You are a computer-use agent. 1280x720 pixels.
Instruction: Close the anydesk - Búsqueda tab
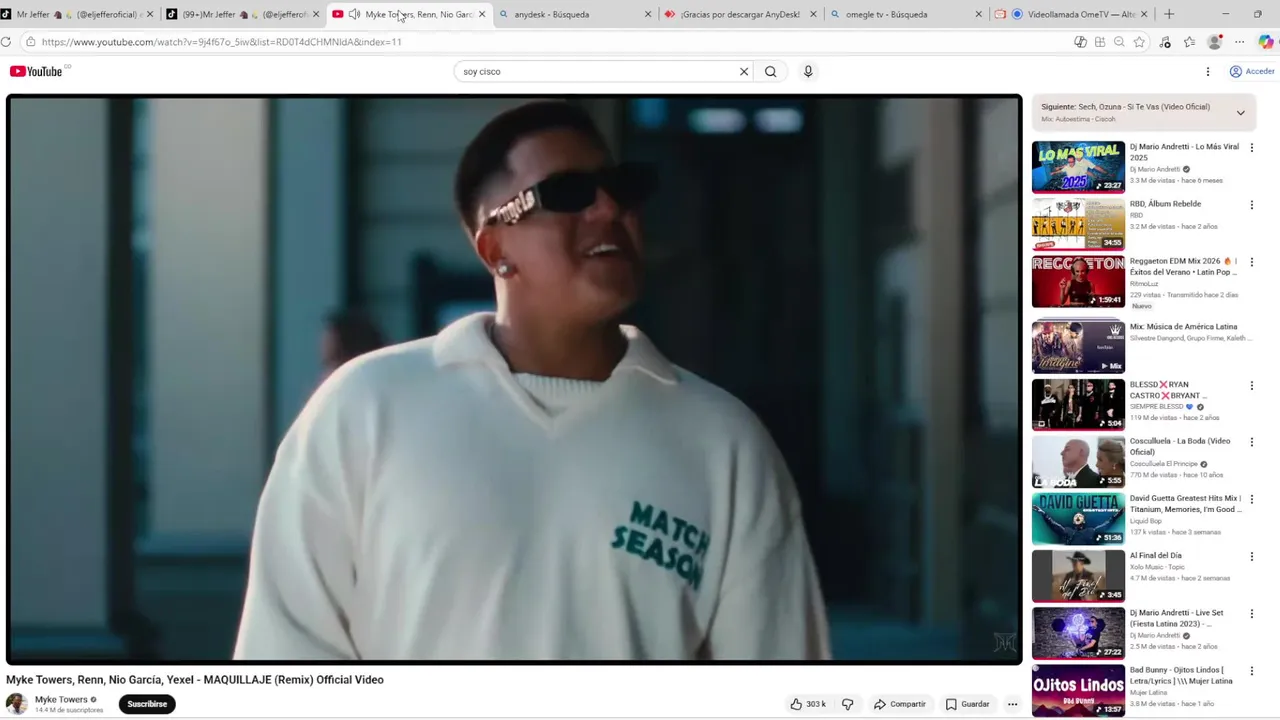[648, 14]
